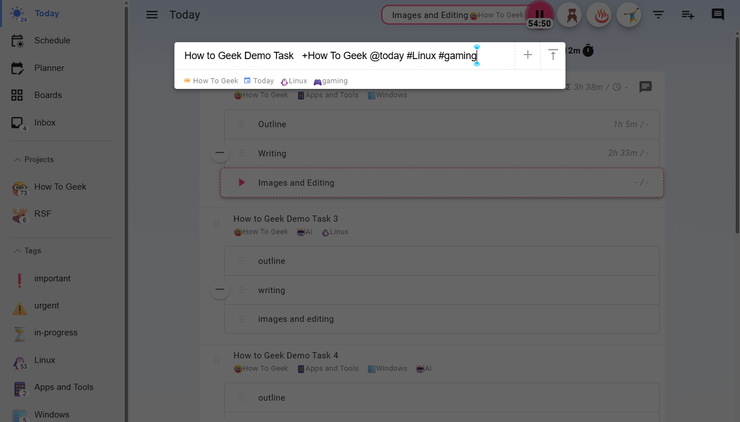
Task: Click How To Geek chip under input
Action: coord(211,81)
